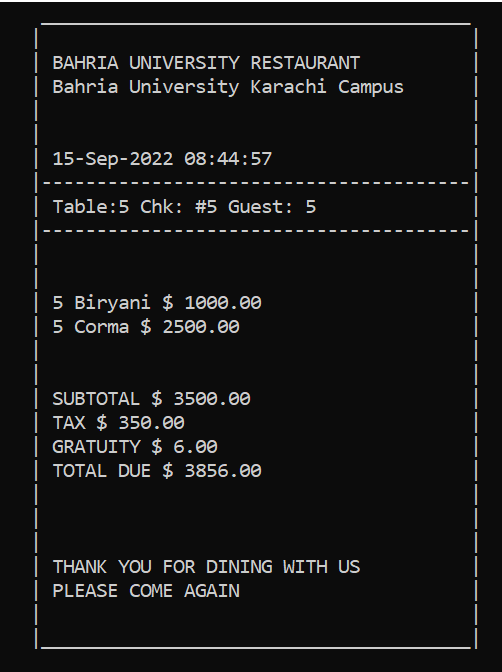This screenshot has height=672, width=502.
Task: Click the Chk: #5 text
Action: click(178, 207)
